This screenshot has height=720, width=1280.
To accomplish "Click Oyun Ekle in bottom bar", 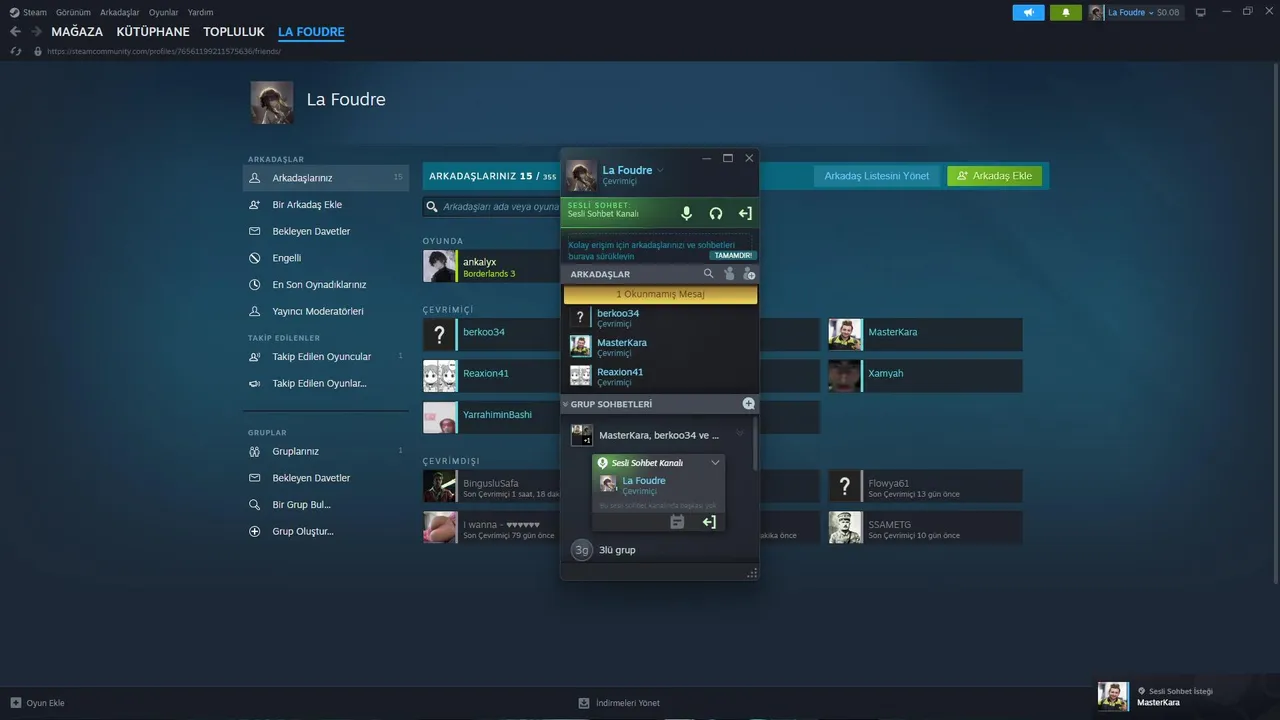I will pos(37,703).
